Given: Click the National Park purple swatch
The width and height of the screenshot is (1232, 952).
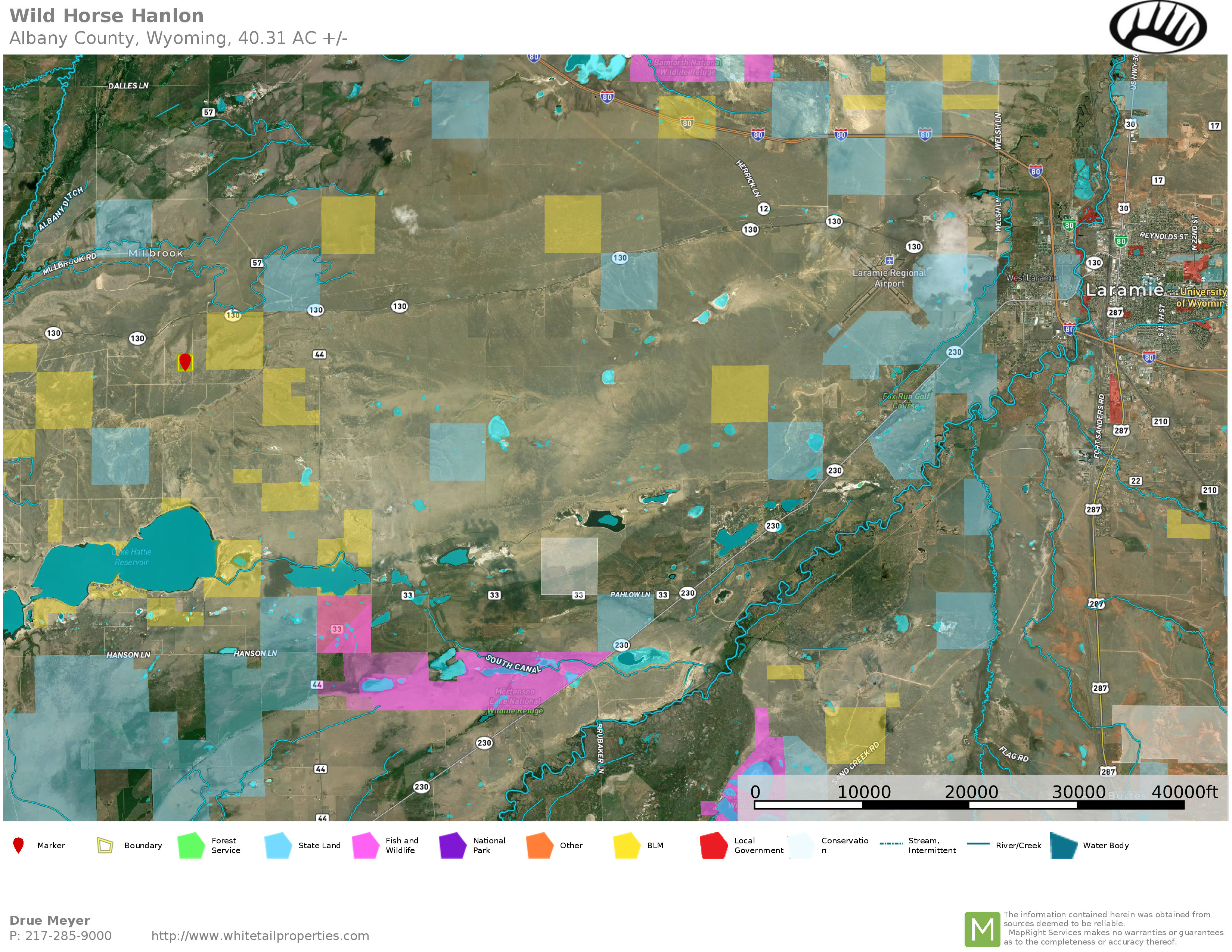Looking at the screenshot, I should click(452, 845).
